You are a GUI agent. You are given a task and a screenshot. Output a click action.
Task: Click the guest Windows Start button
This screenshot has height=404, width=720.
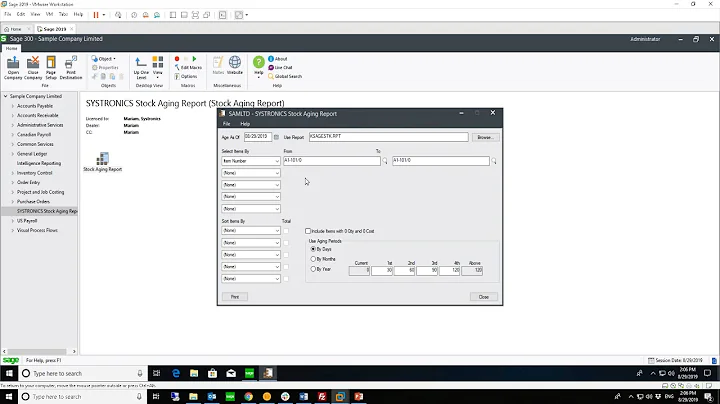coord(9,373)
